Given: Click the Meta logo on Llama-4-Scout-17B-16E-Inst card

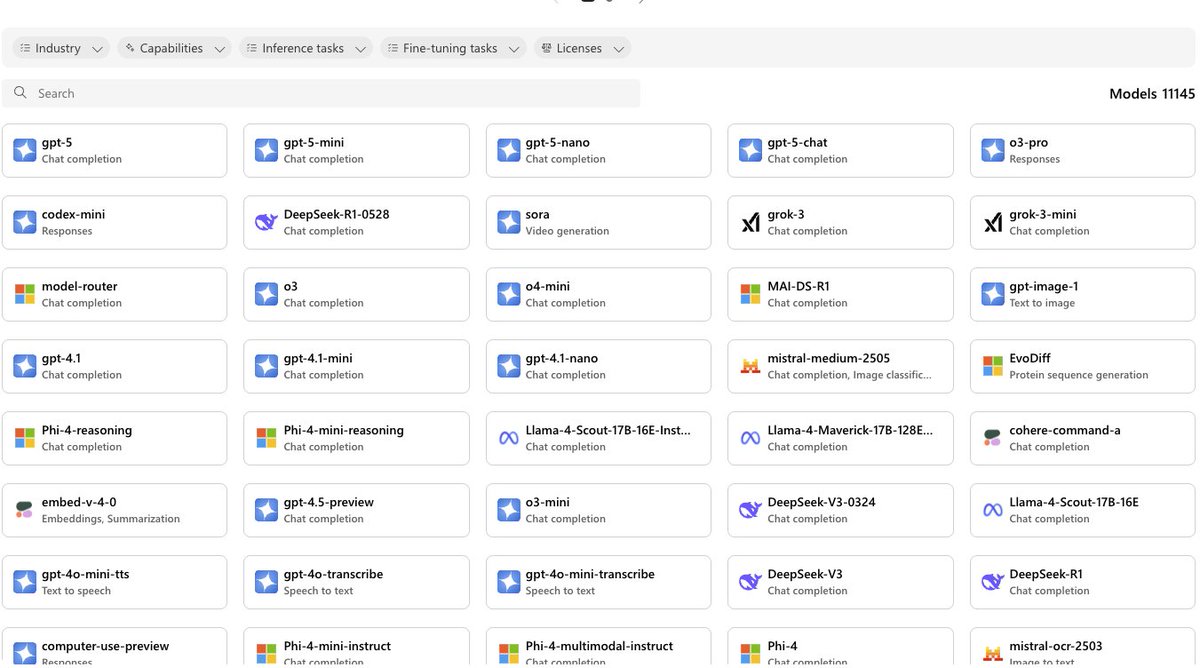Looking at the screenshot, I should pyautogui.click(x=509, y=438).
